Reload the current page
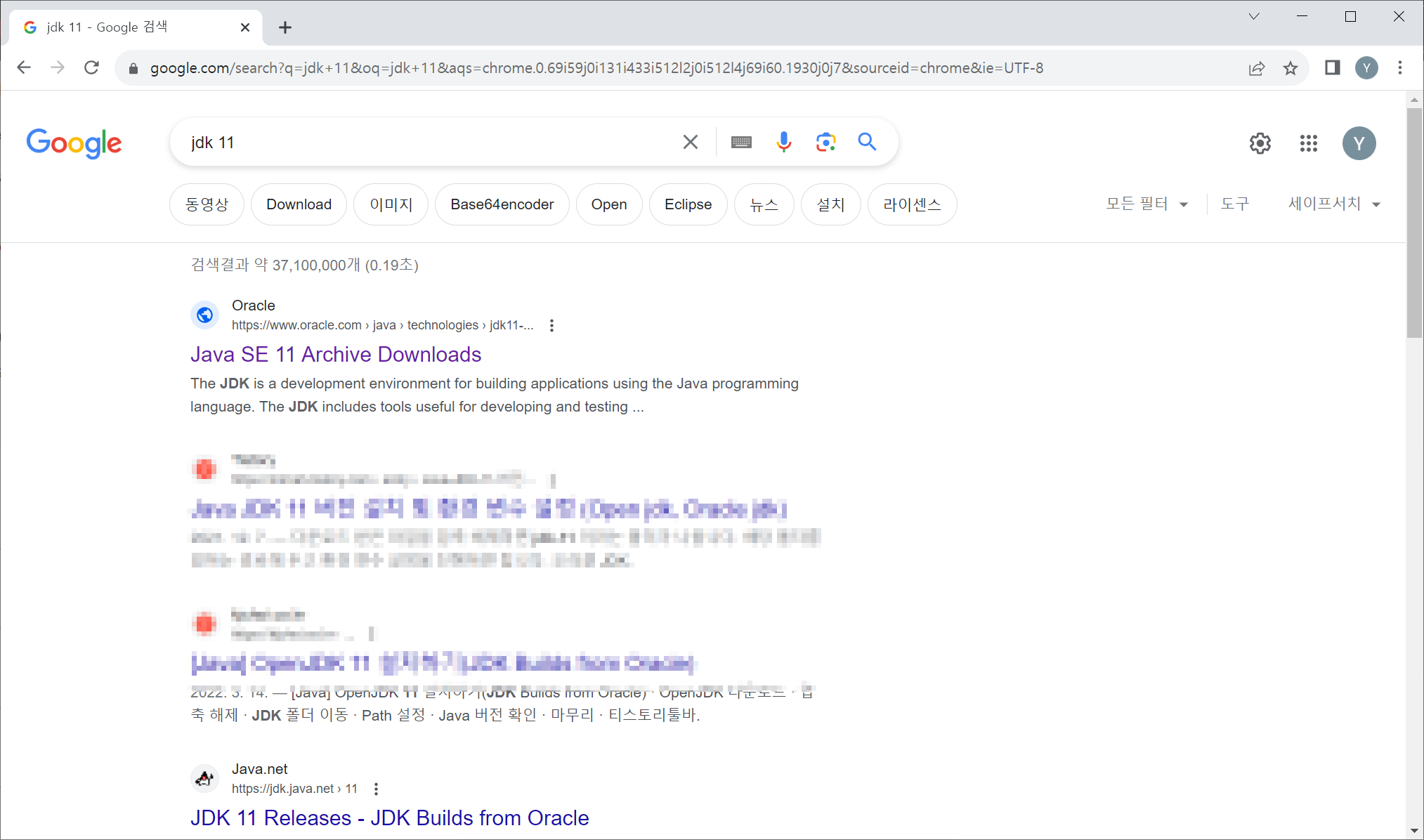Viewport: 1424px width, 840px height. (x=91, y=67)
